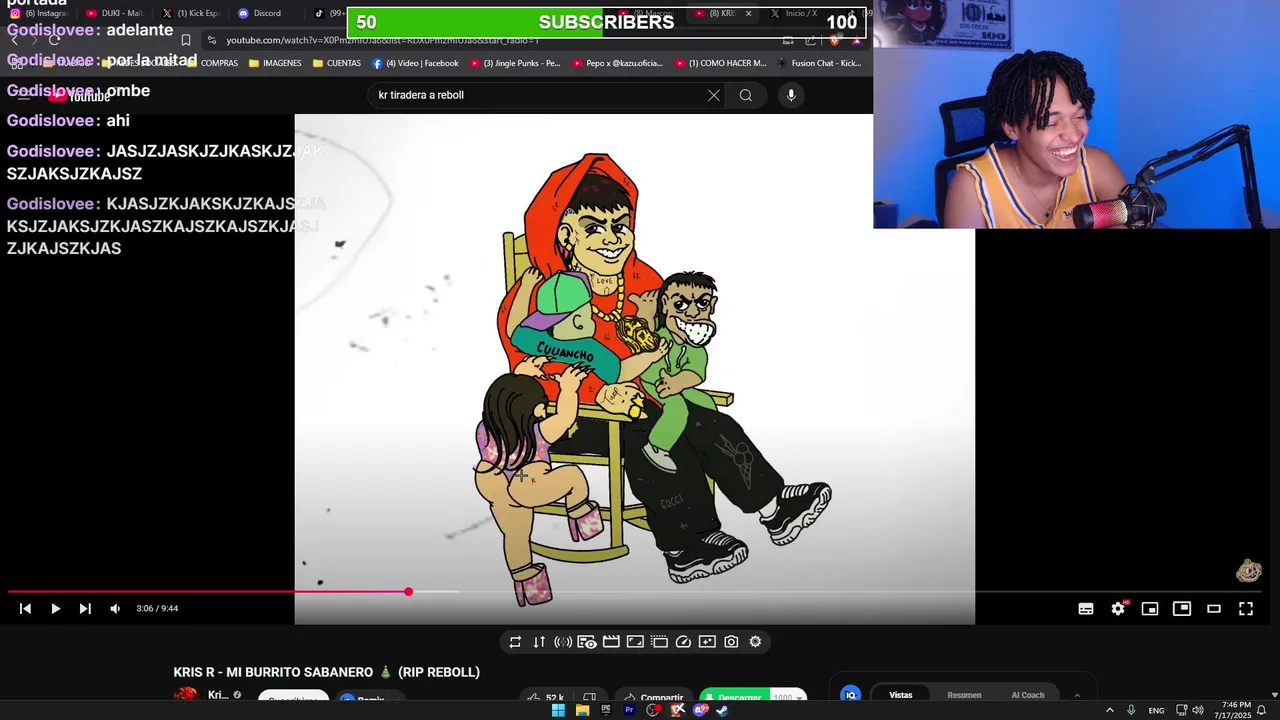Toggle loop icon in extension toolbar
This screenshot has height=720, width=1280.
tap(515, 642)
